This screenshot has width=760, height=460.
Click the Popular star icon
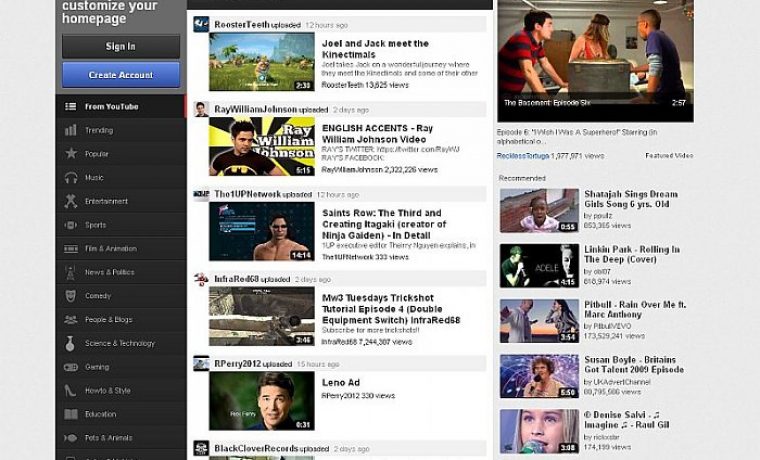(71, 154)
